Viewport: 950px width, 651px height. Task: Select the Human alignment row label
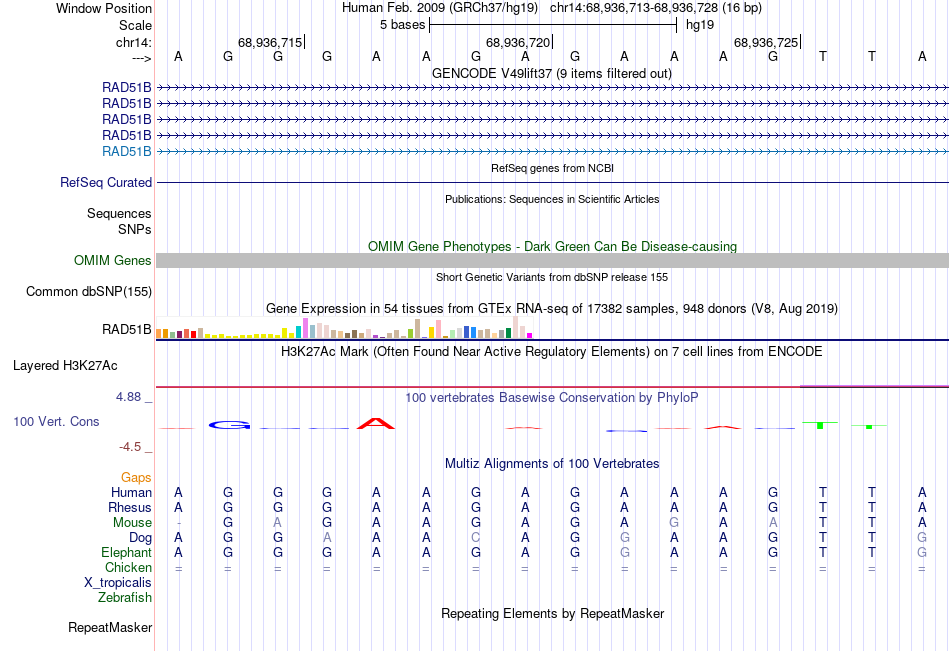point(131,492)
